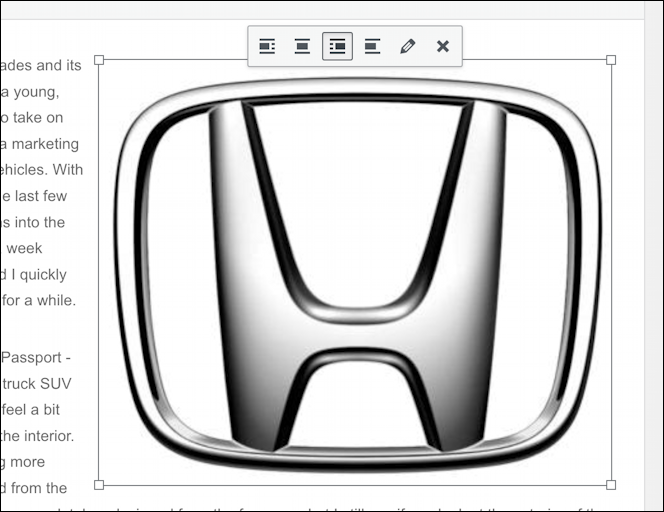Click the text line "truck SUV"
This screenshot has width=664, height=512.
[37, 384]
